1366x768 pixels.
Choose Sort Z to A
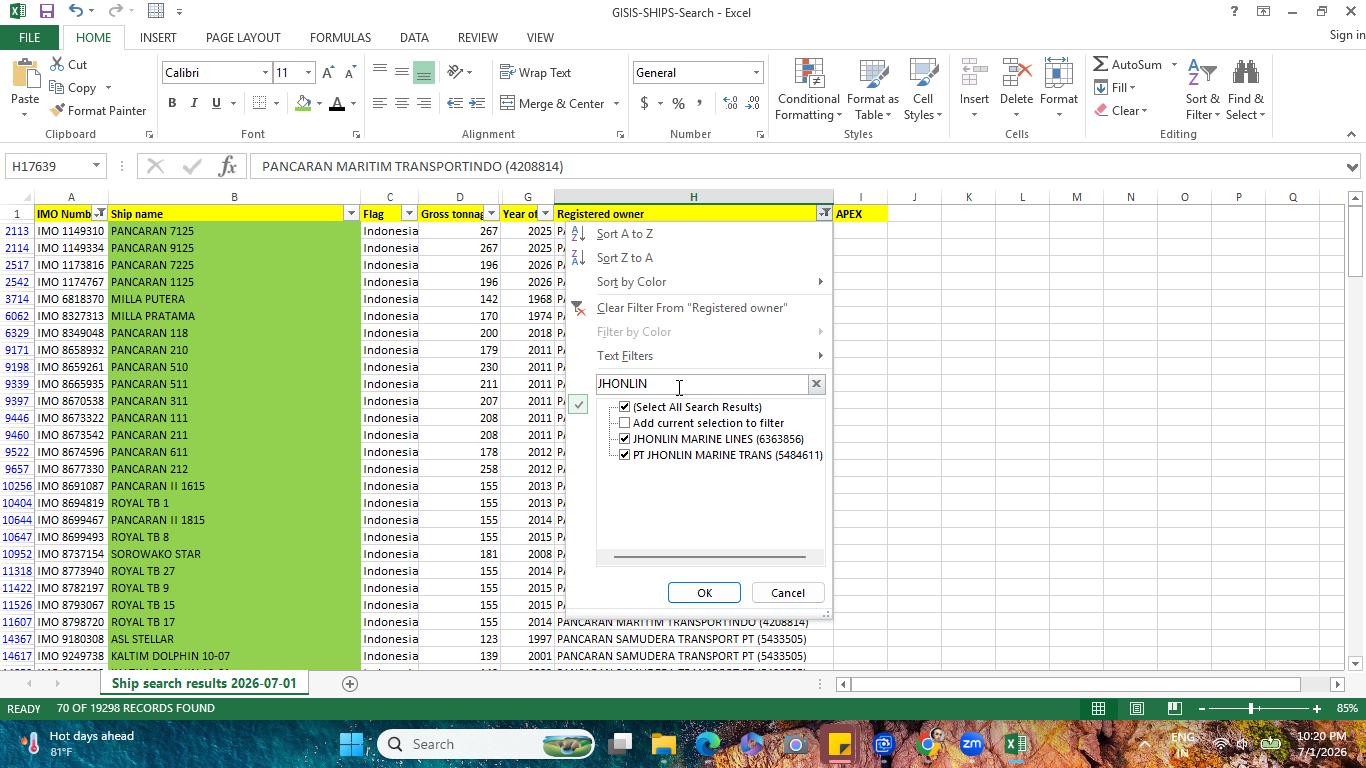(625, 258)
